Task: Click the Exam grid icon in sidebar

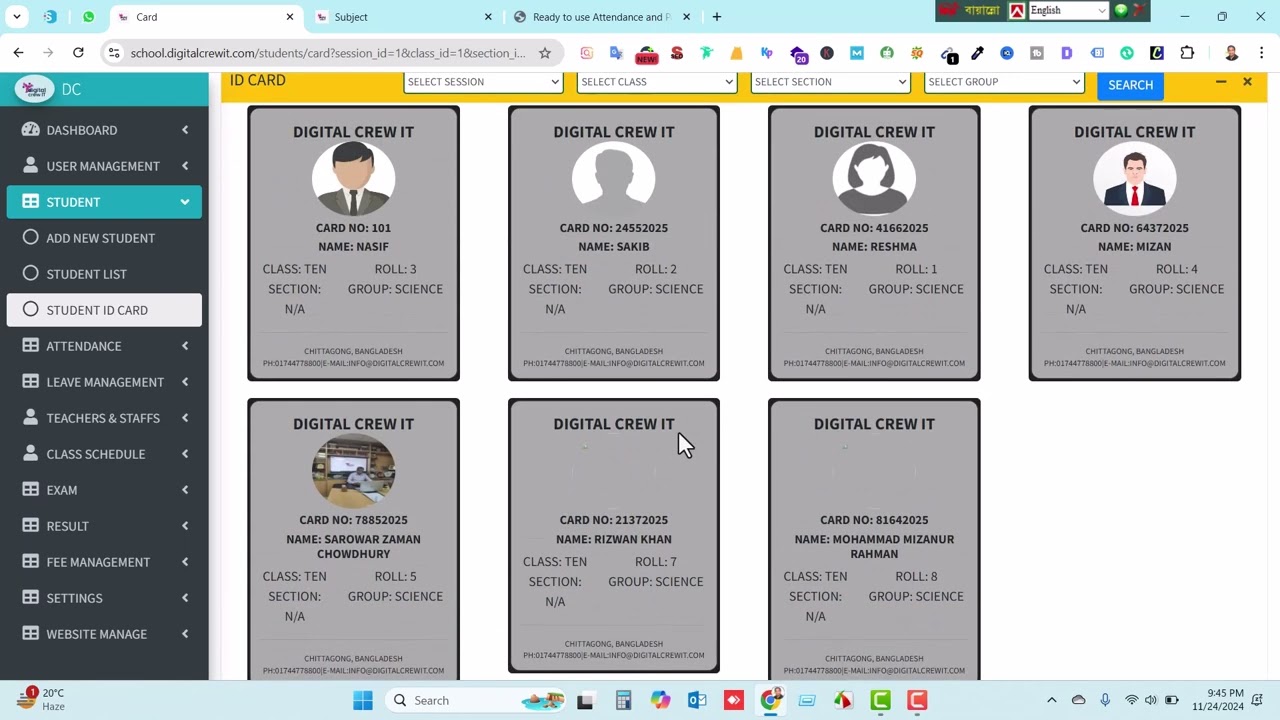Action: 30,490
